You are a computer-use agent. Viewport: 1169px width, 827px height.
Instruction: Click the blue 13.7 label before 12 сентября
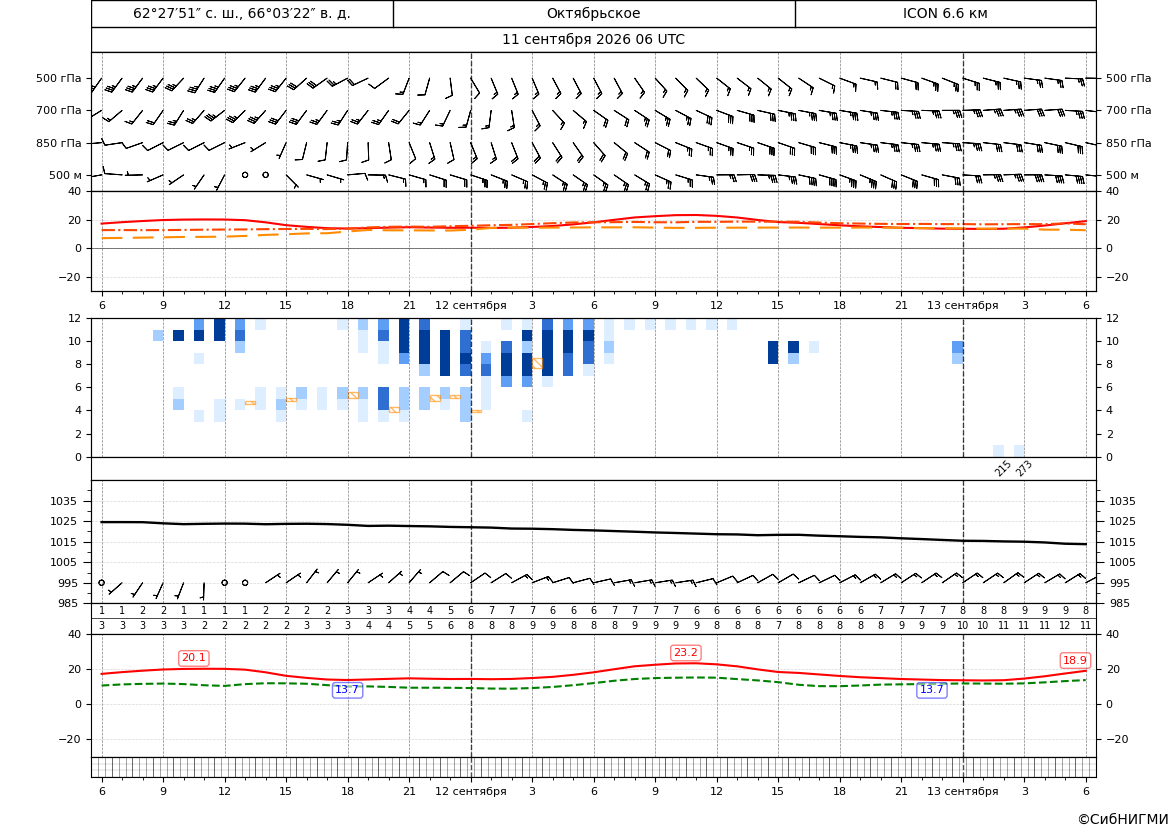pos(347,690)
